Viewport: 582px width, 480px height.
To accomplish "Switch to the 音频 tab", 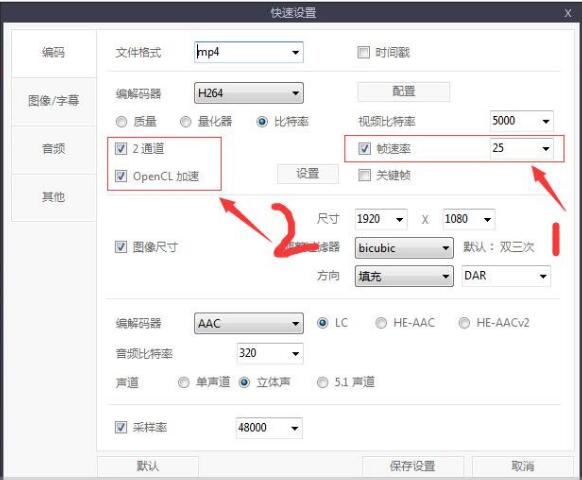I will click(x=53, y=148).
